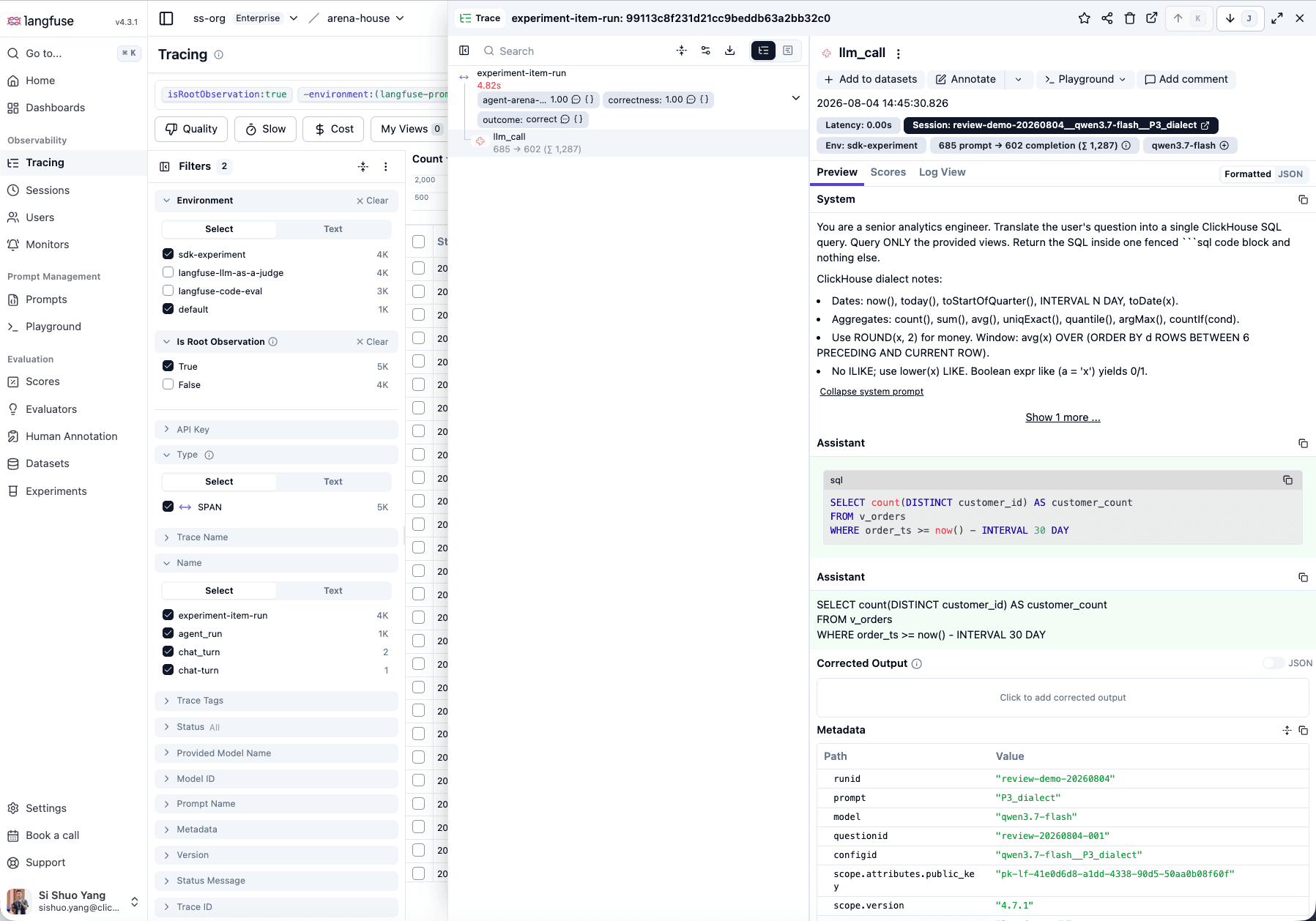Open Tracing info icon
The width and height of the screenshot is (1316, 921).
pyautogui.click(x=218, y=55)
